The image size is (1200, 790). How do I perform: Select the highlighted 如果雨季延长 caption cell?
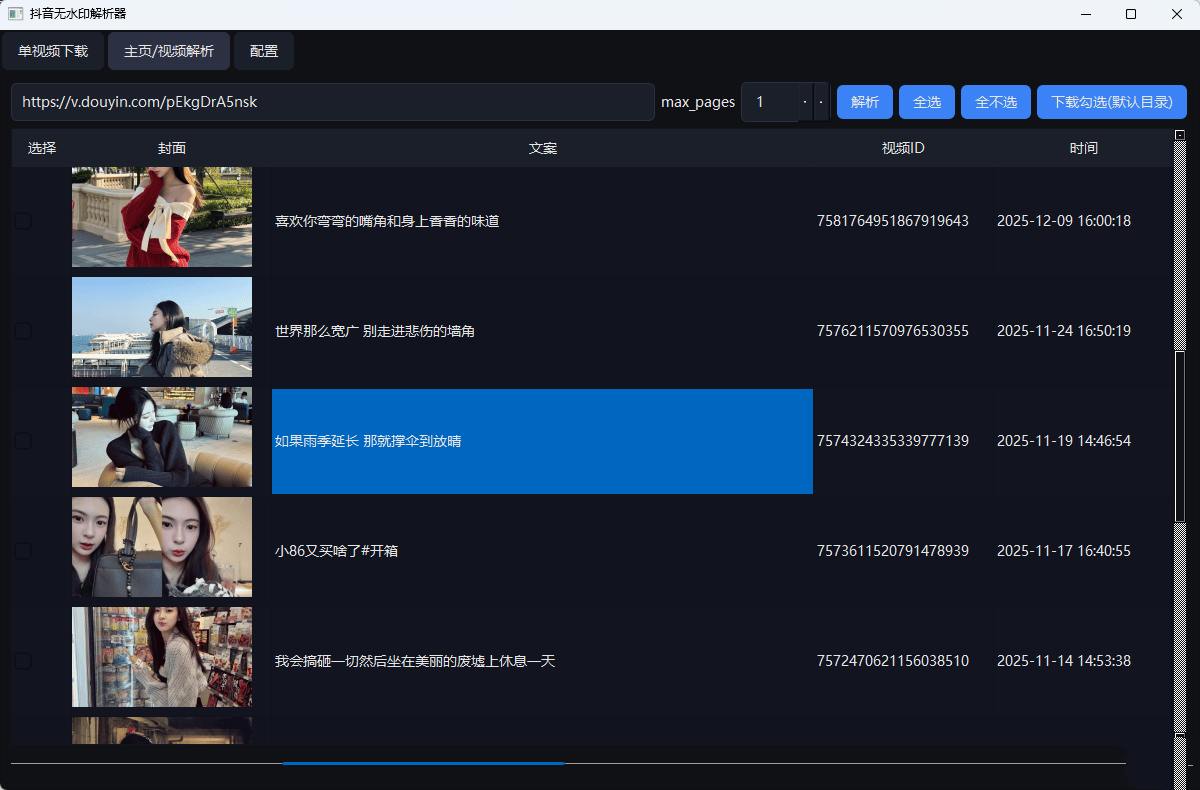541,441
